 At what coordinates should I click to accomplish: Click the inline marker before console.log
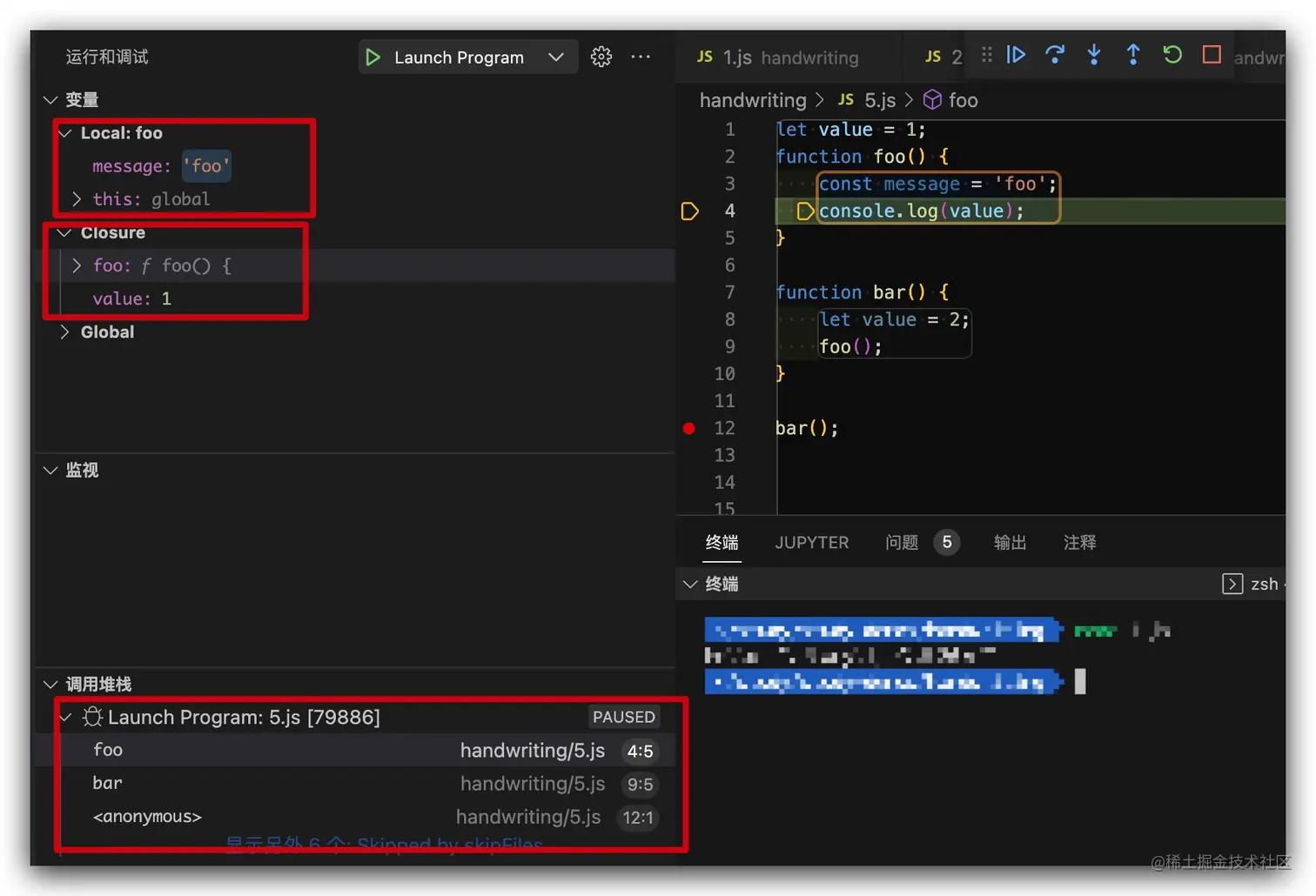pos(805,211)
